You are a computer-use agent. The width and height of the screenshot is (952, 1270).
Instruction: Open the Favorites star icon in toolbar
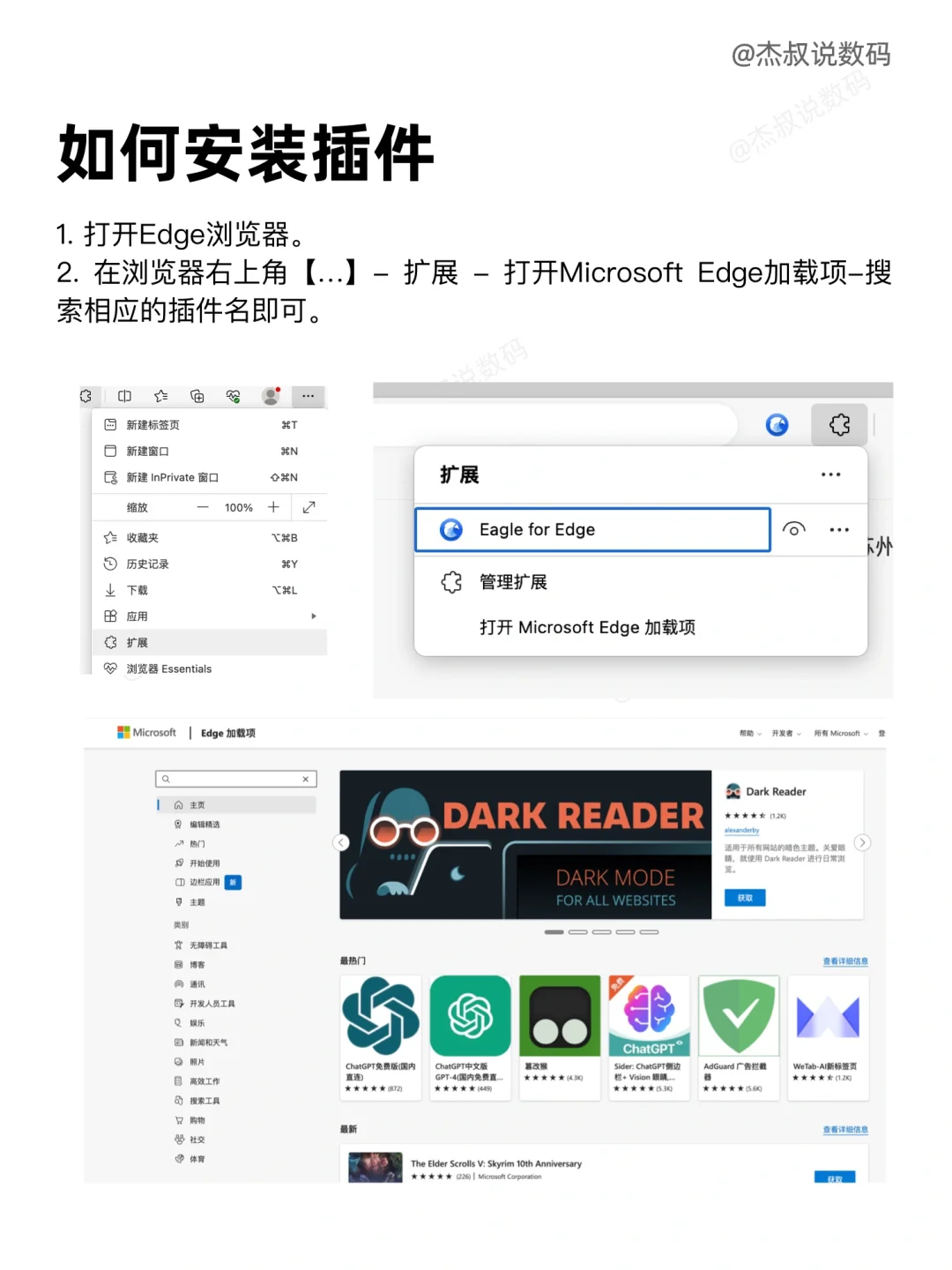click(160, 396)
